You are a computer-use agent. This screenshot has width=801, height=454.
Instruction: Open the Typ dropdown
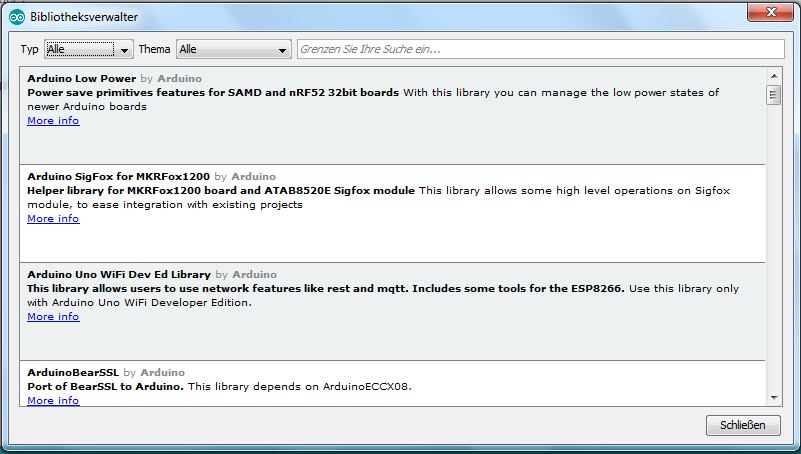(89, 49)
